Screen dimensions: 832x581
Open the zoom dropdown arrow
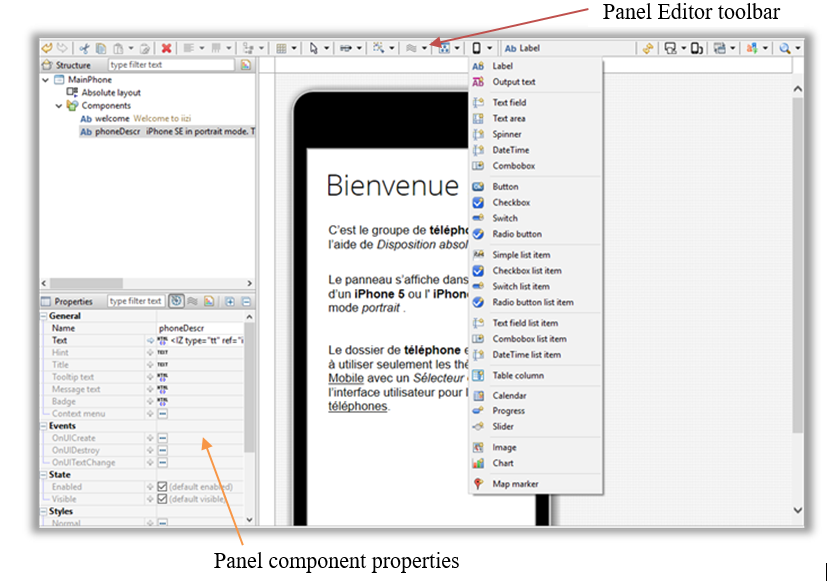pos(797,48)
